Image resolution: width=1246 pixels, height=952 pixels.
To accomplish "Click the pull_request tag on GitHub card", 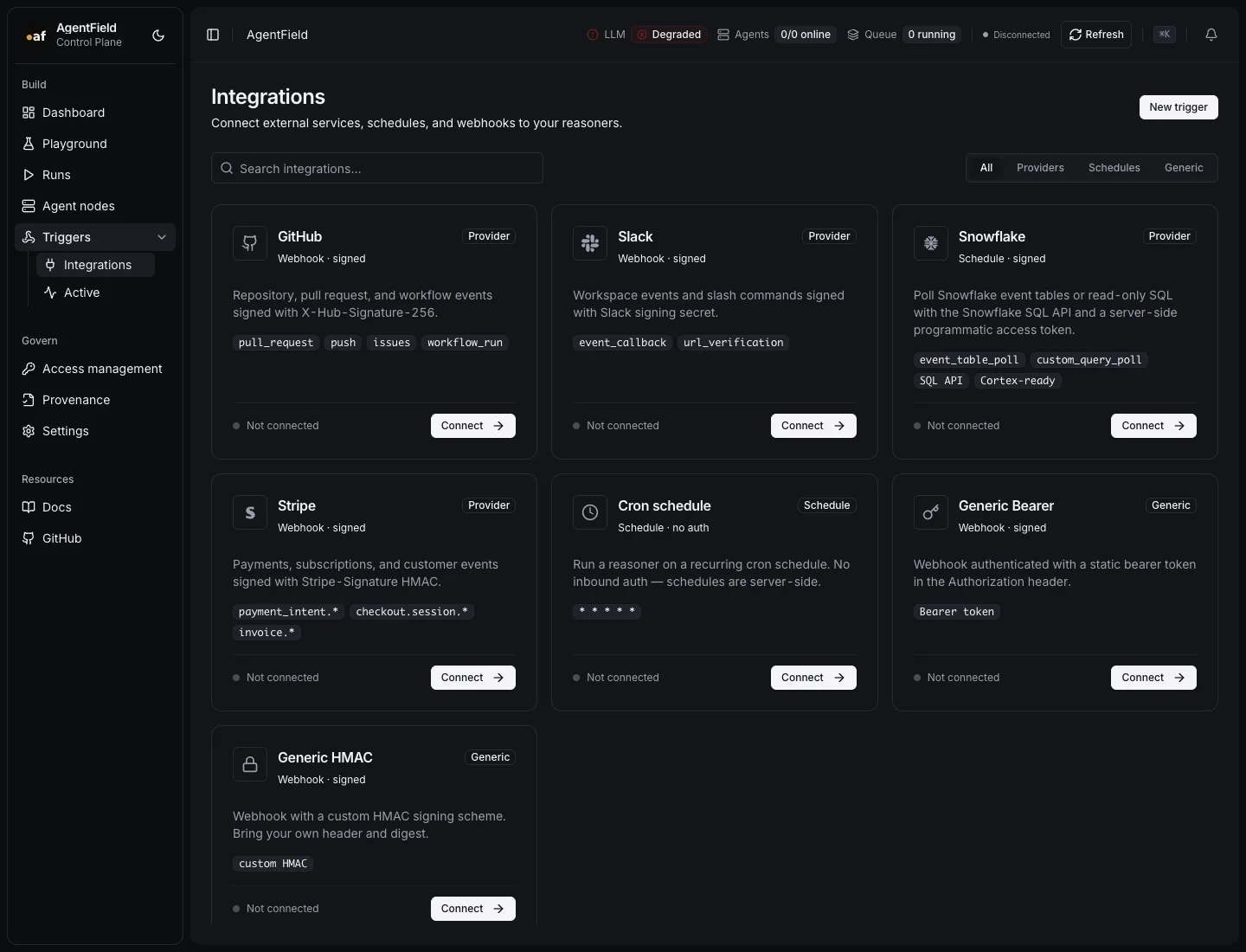I will click(x=276, y=343).
